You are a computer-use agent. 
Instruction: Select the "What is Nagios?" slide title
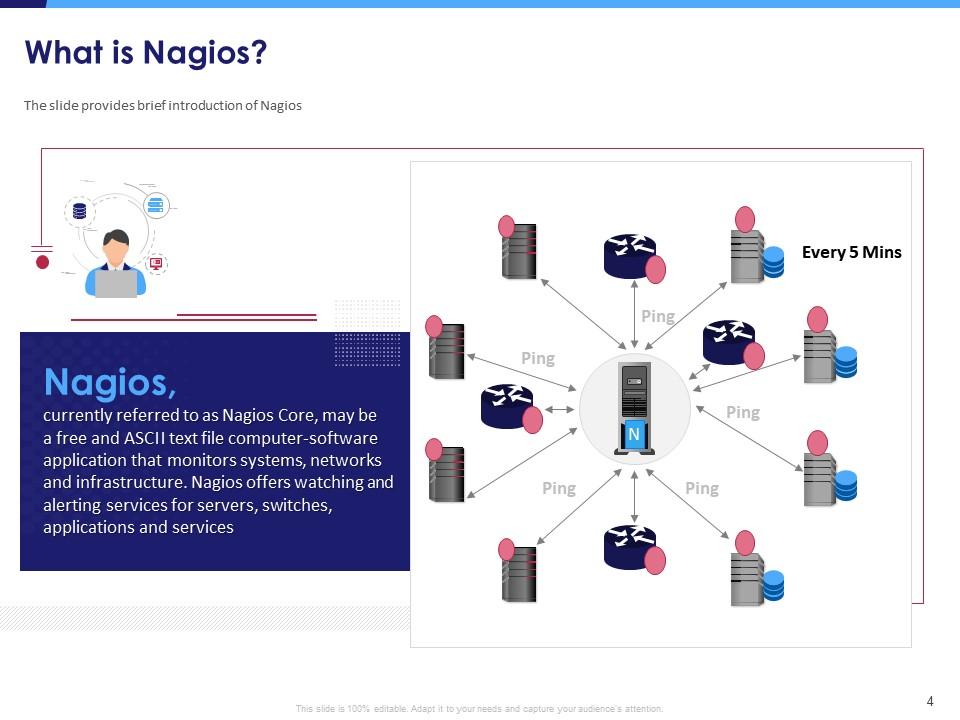(x=146, y=52)
